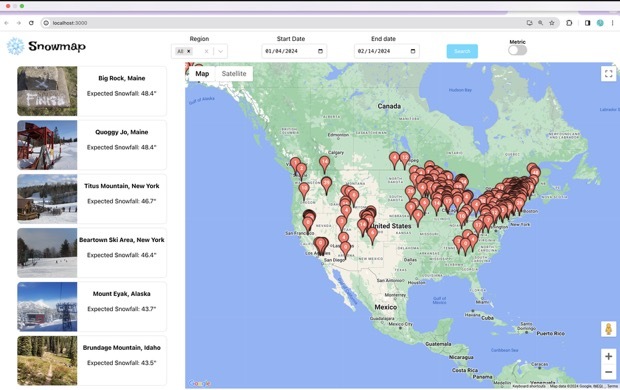Click the Street View pegman icon
This screenshot has width=620, height=390.
[609, 329]
